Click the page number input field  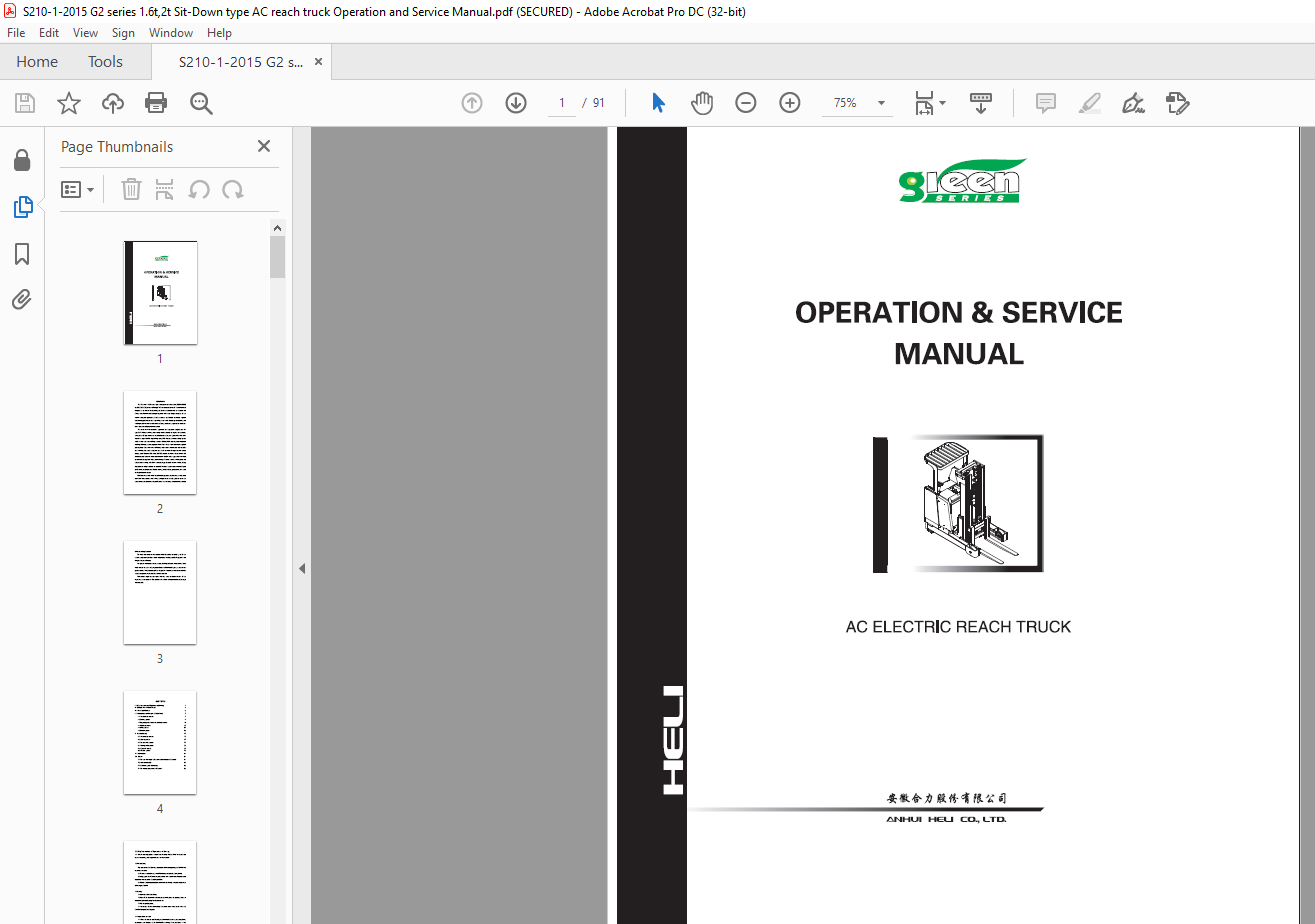pos(561,103)
